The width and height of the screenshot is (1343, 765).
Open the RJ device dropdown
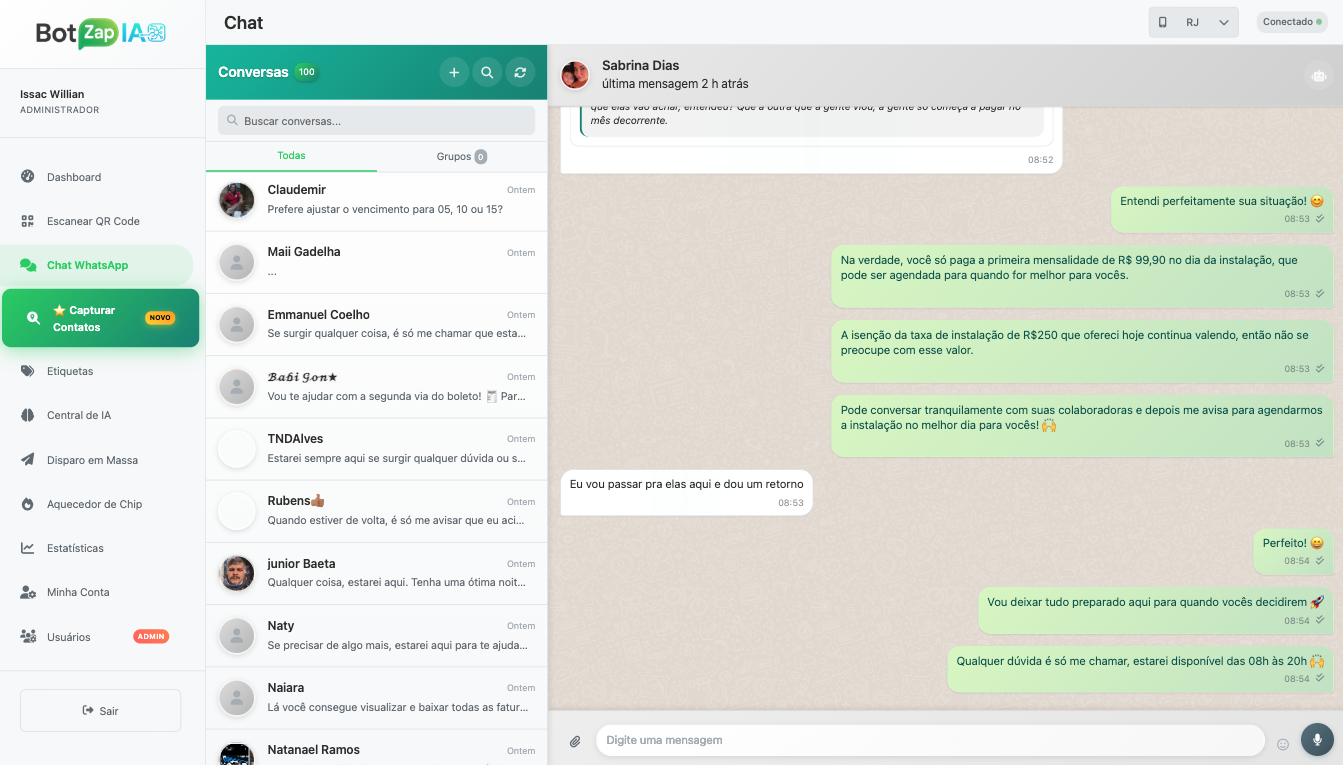tap(1193, 21)
